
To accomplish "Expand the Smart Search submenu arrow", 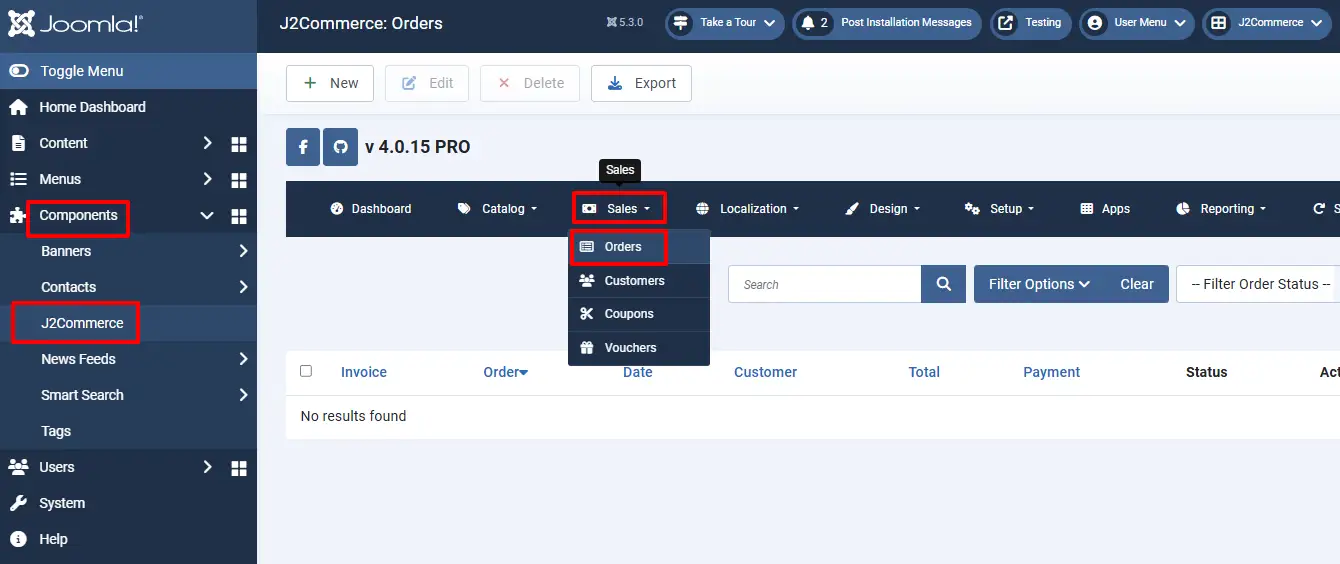I will 243,395.
